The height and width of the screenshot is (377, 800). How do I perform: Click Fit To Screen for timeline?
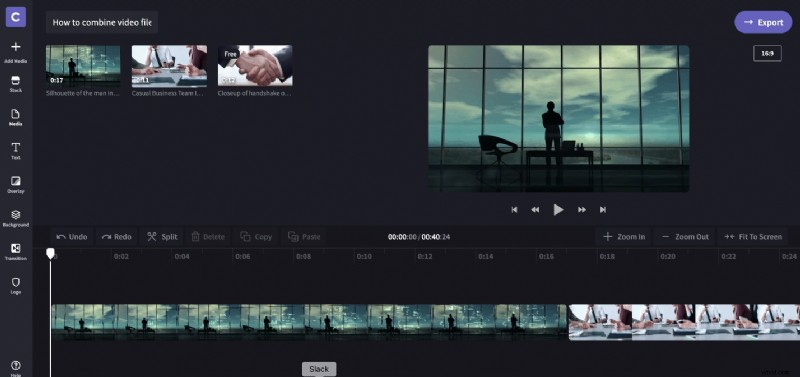[x=753, y=237]
